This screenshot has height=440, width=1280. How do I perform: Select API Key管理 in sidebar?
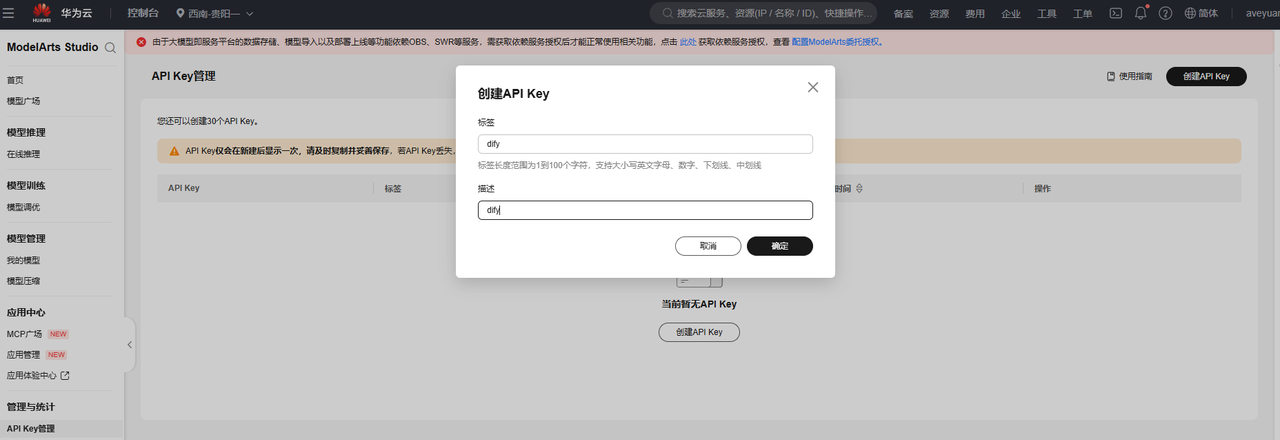tap(31, 429)
